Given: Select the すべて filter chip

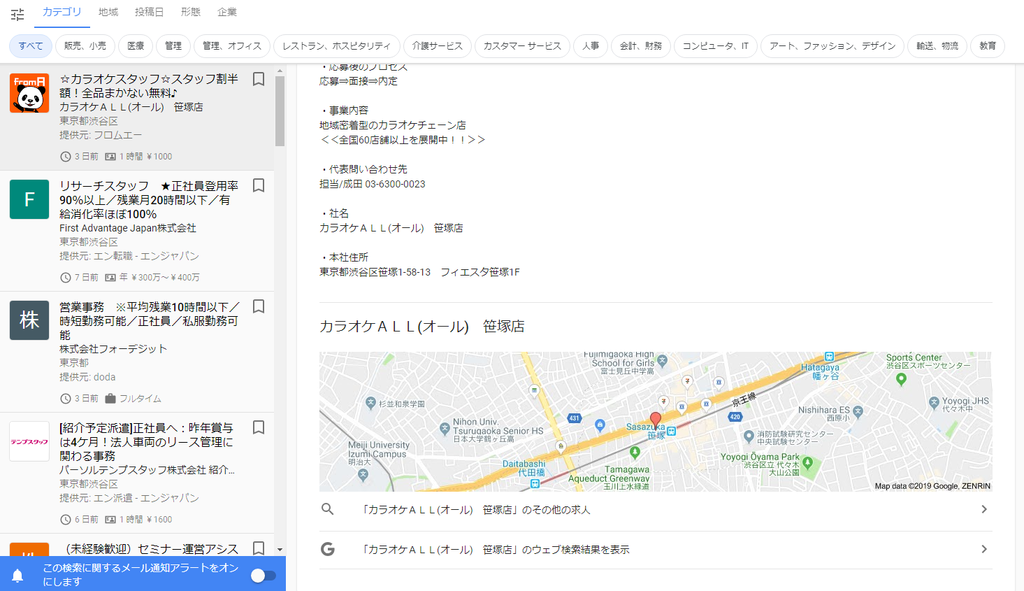Looking at the screenshot, I should pos(30,45).
